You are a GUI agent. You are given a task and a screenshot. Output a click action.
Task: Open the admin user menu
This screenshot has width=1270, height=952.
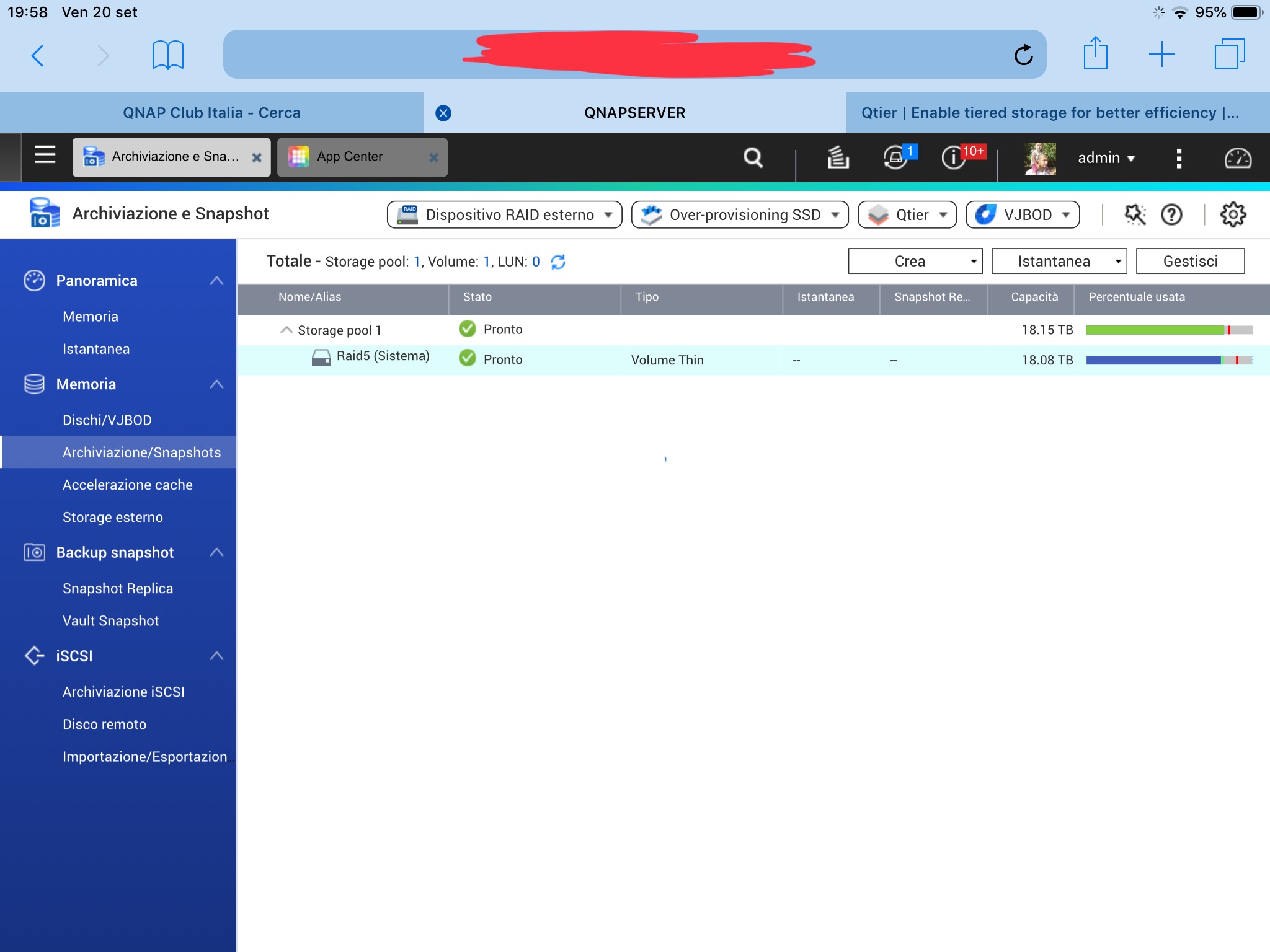coord(1105,157)
